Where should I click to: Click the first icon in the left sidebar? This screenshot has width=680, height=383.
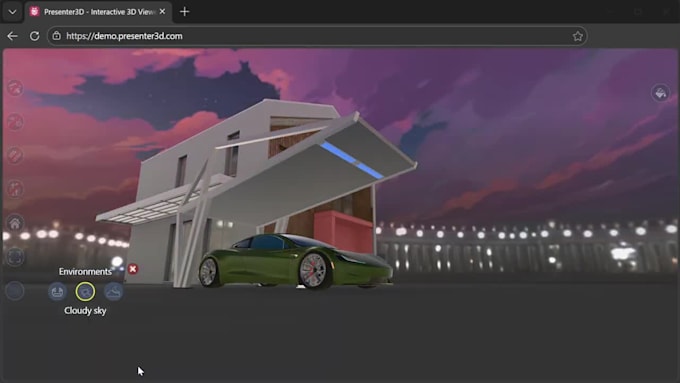point(15,88)
